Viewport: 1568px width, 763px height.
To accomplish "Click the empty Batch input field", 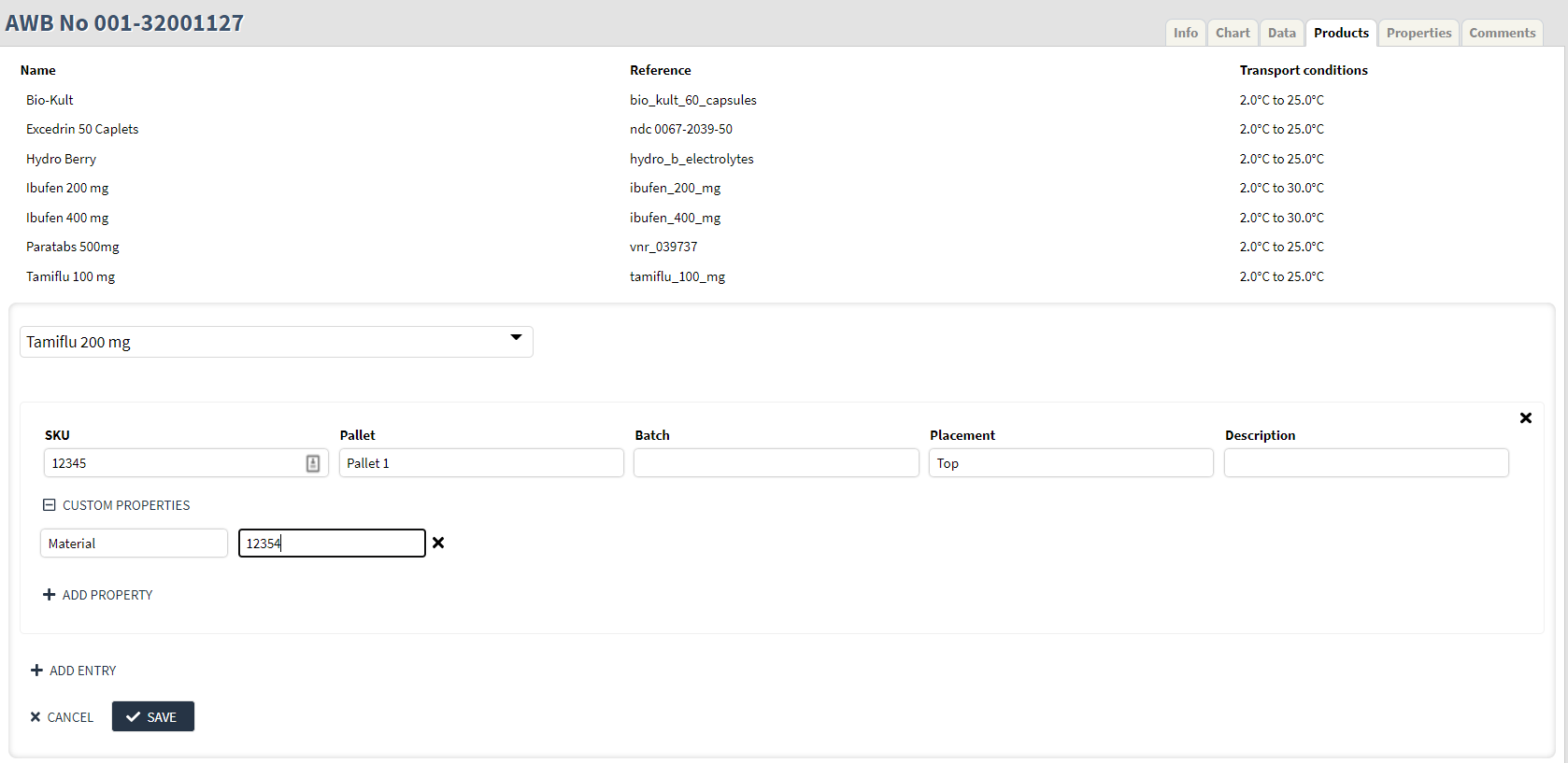I will click(x=777, y=463).
